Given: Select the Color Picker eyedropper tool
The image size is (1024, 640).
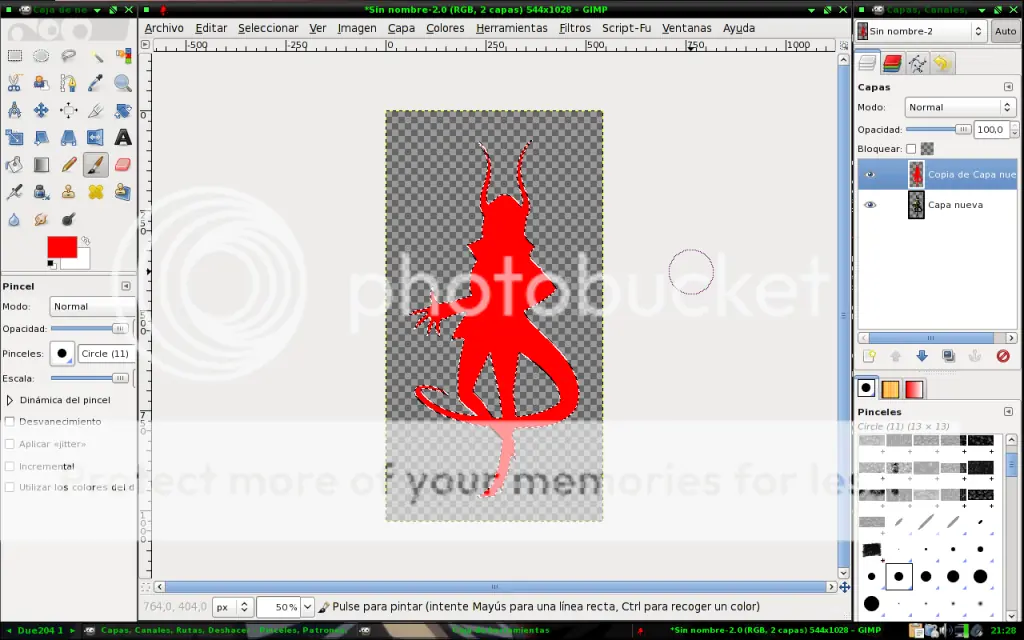Looking at the screenshot, I should 95,83.
